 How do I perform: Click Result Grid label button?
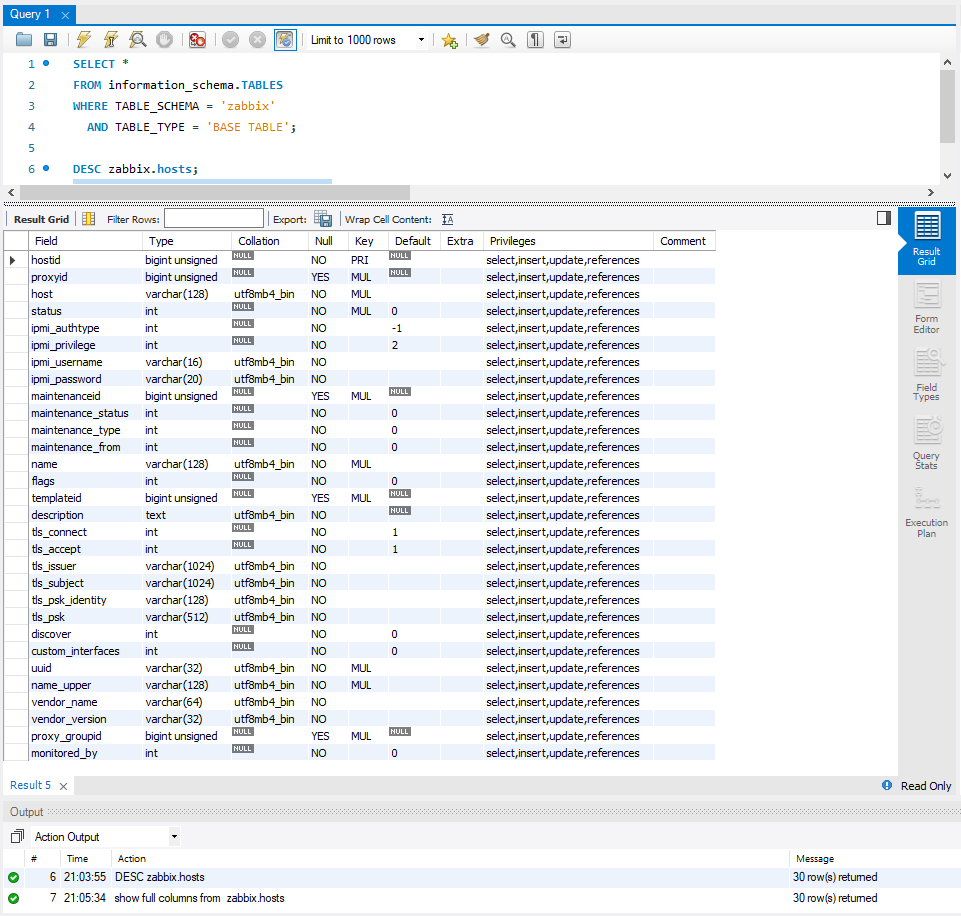click(x=41, y=219)
